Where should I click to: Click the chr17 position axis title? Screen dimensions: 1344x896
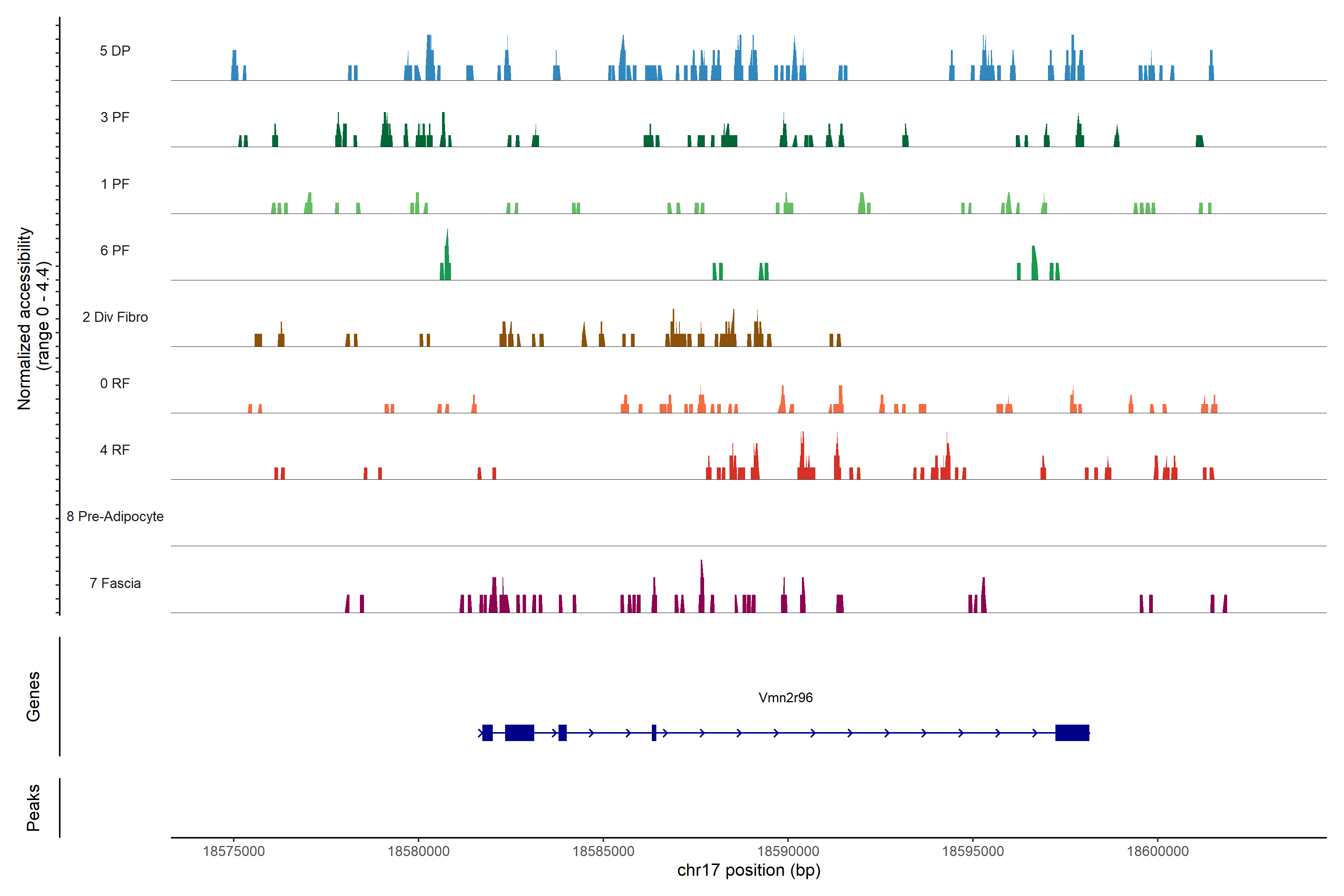(x=749, y=870)
